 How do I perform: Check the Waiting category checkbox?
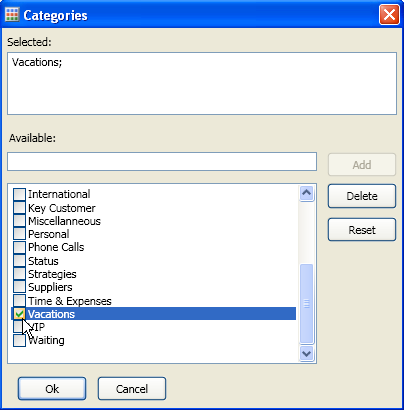pos(19,340)
